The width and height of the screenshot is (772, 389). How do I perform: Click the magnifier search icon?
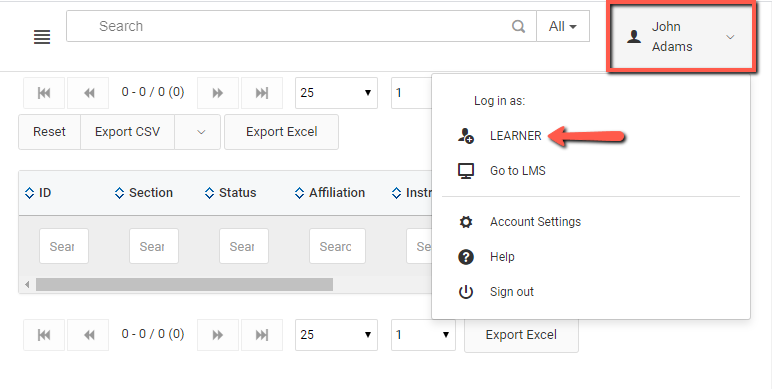point(518,26)
